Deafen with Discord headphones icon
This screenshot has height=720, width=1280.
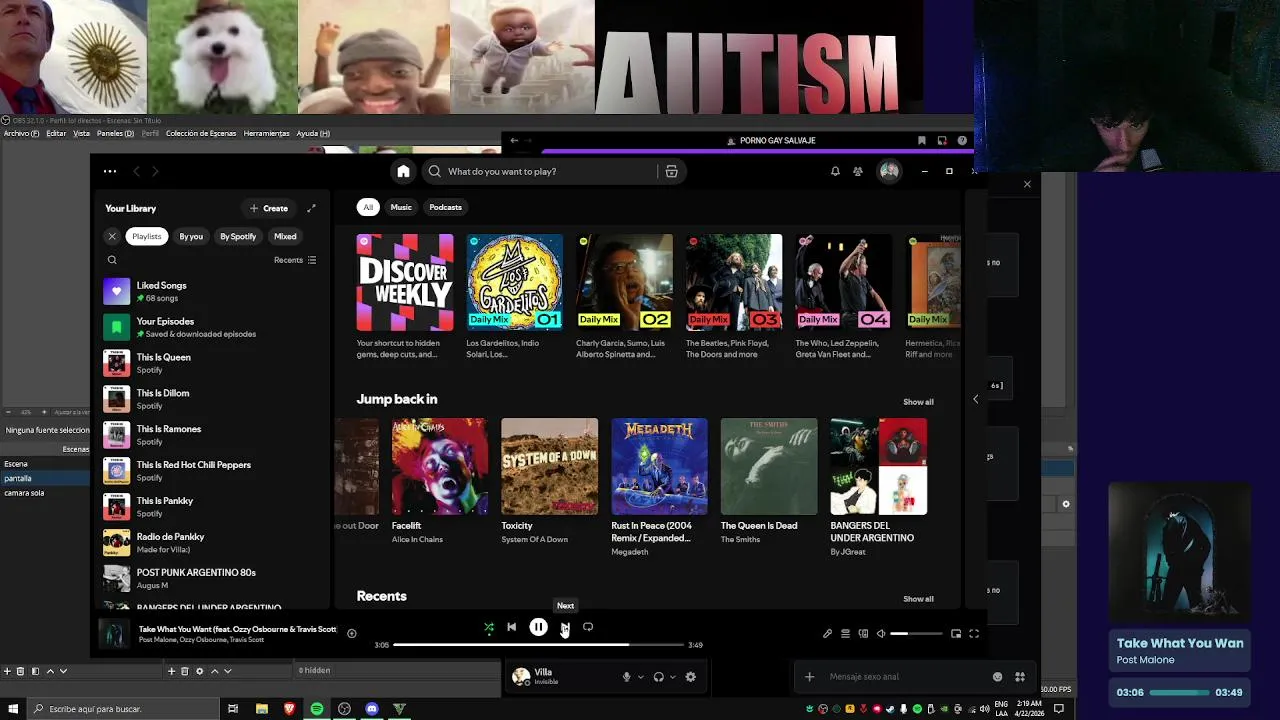click(659, 677)
